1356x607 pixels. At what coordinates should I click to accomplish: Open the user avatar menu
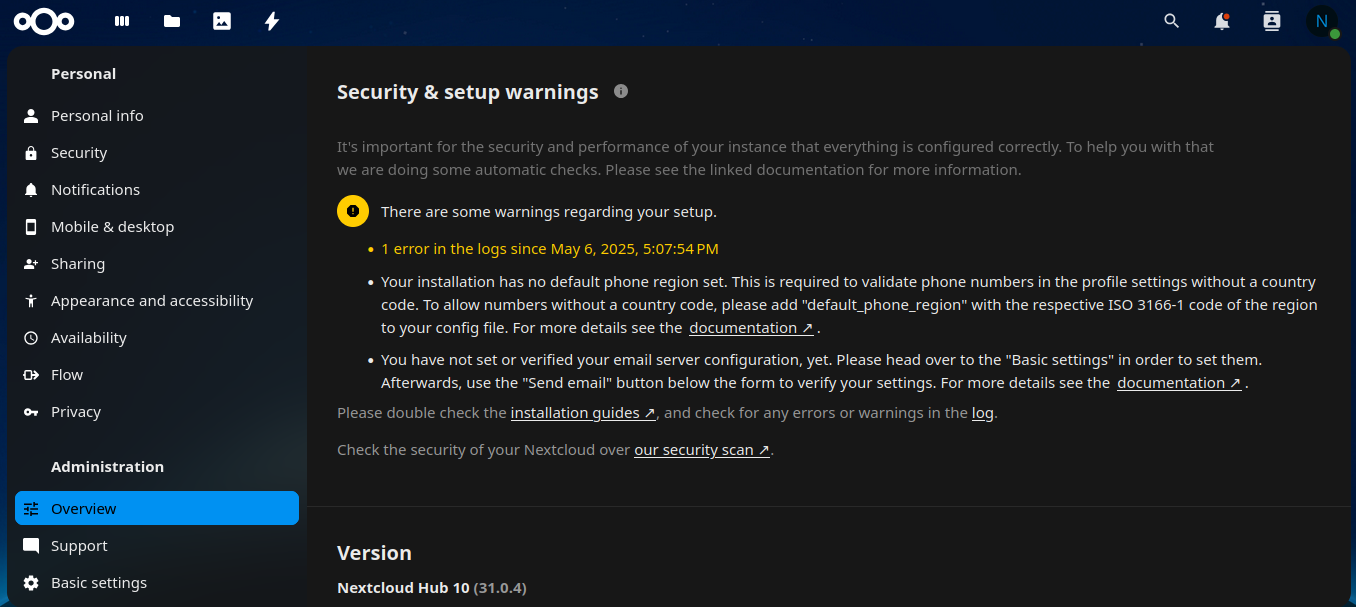tap(1322, 21)
